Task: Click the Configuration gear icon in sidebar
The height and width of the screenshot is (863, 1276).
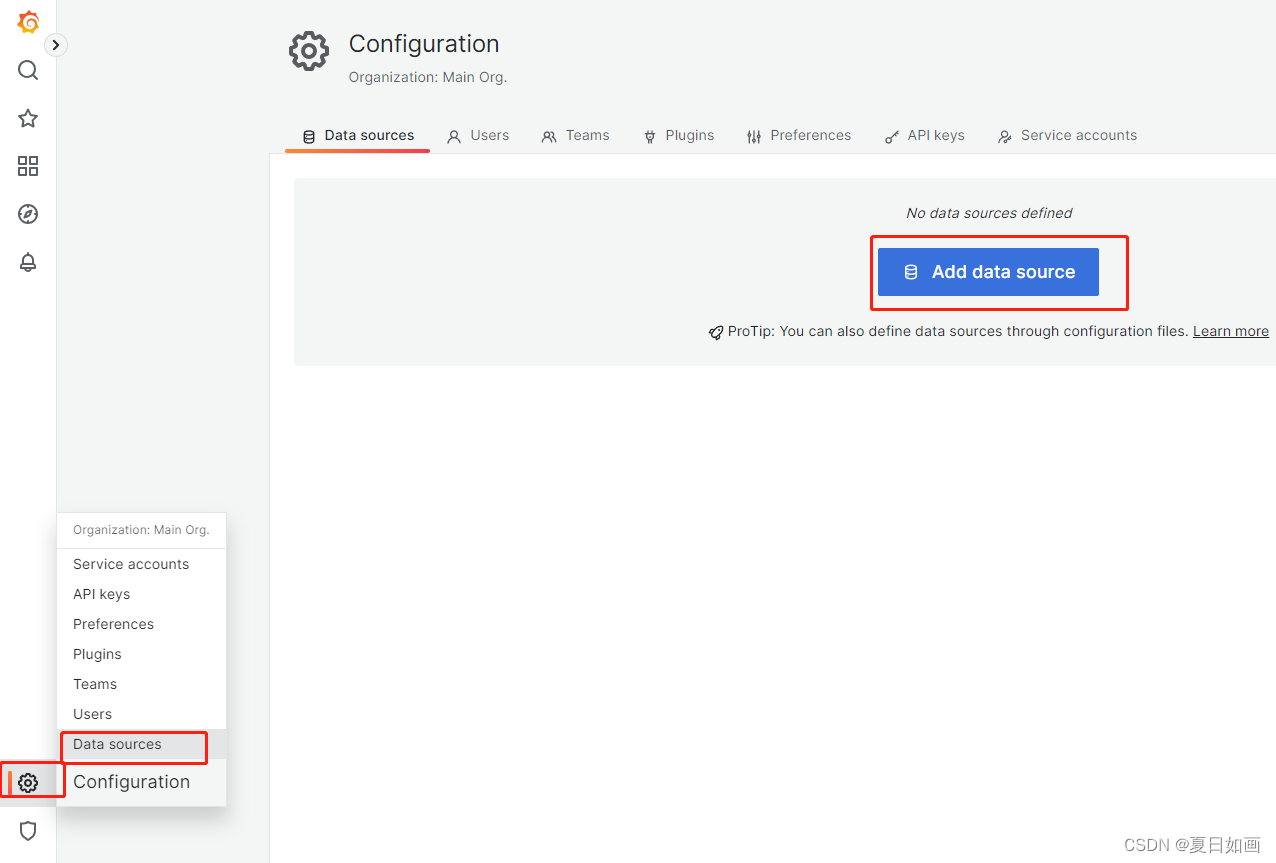Action: coord(29,782)
